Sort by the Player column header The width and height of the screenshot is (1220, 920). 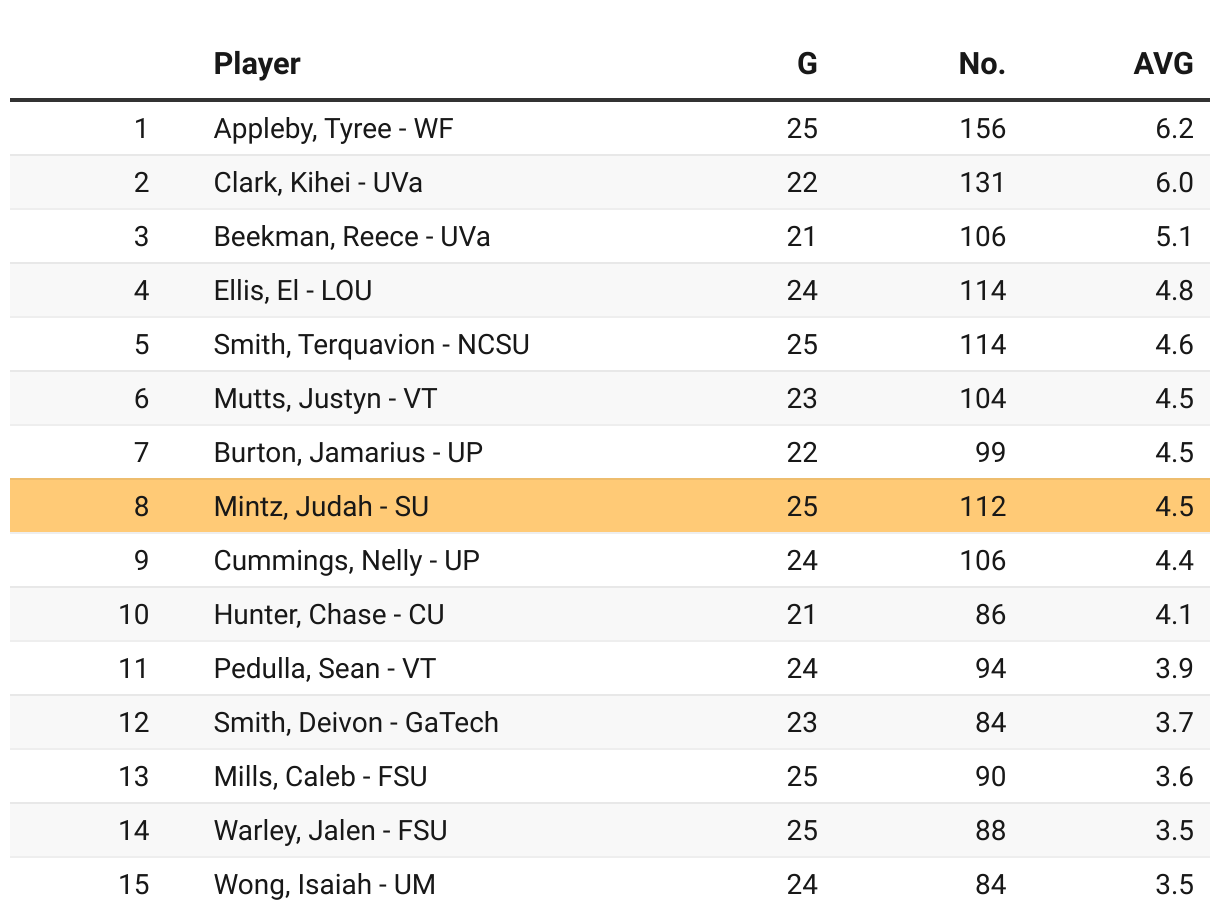257,64
